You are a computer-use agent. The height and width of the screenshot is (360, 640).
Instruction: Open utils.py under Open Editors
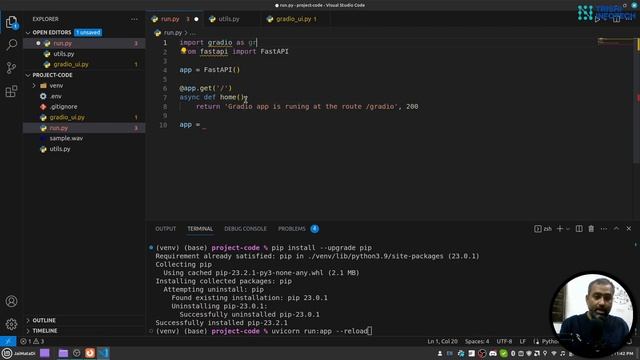[64, 54]
